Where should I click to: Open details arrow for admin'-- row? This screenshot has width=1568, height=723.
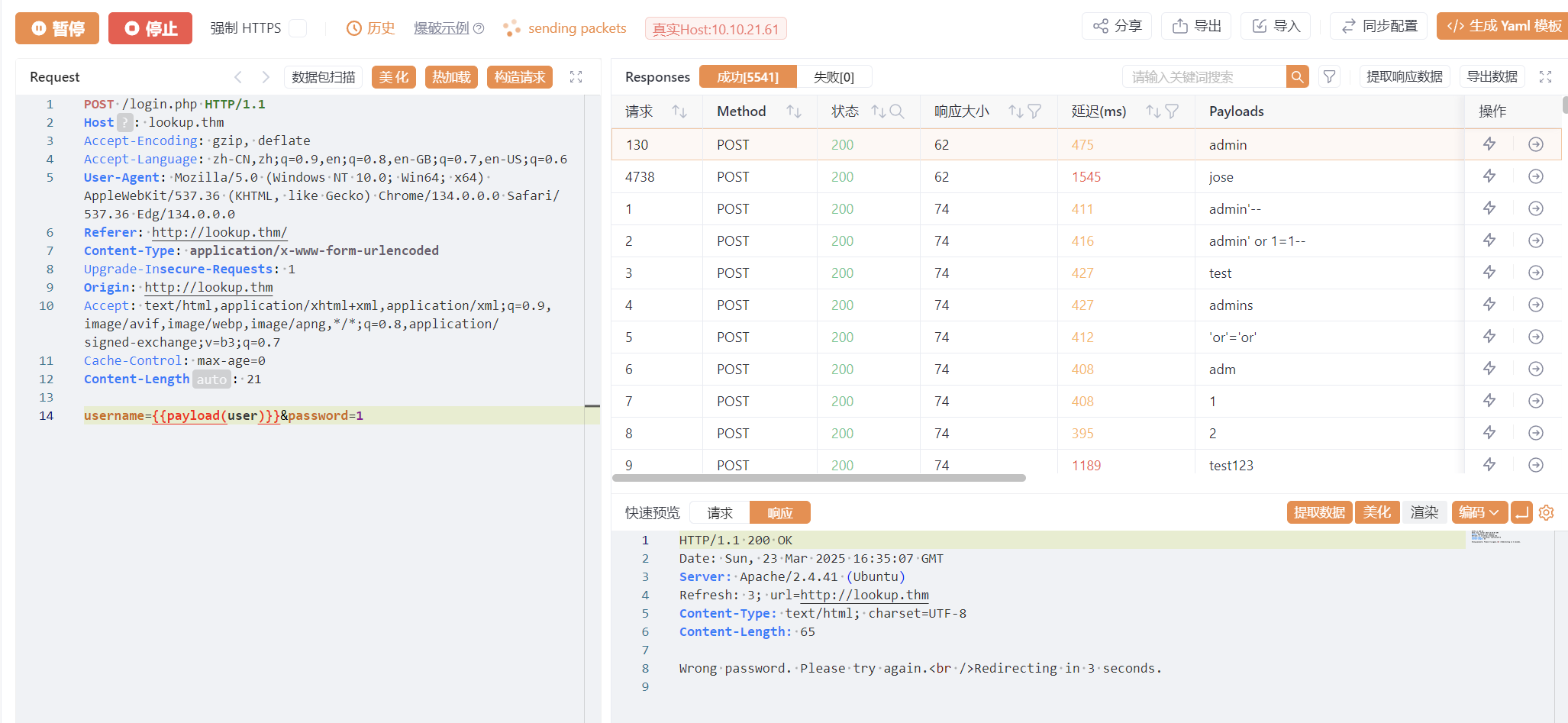click(x=1536, y=208)
